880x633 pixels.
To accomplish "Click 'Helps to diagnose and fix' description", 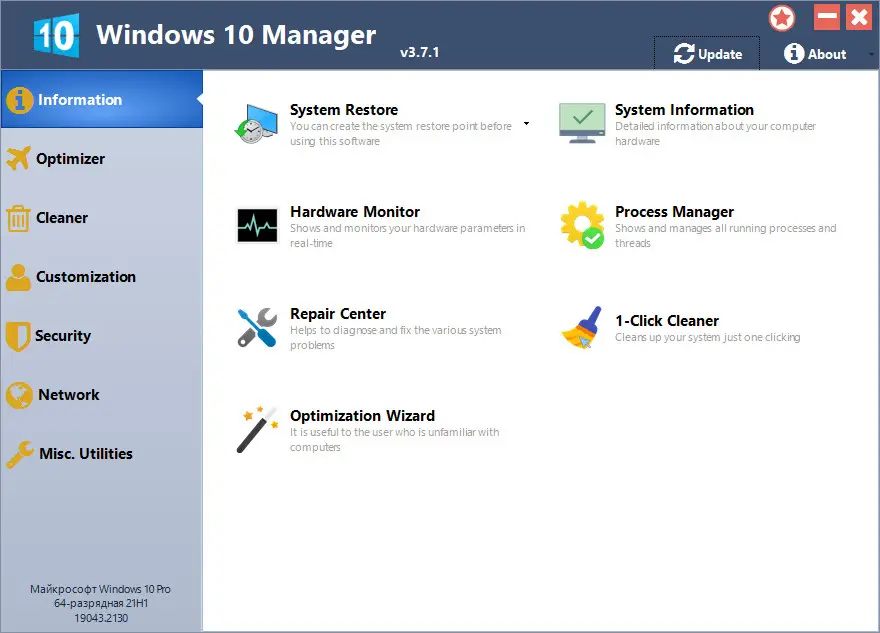I will (395, 338).
